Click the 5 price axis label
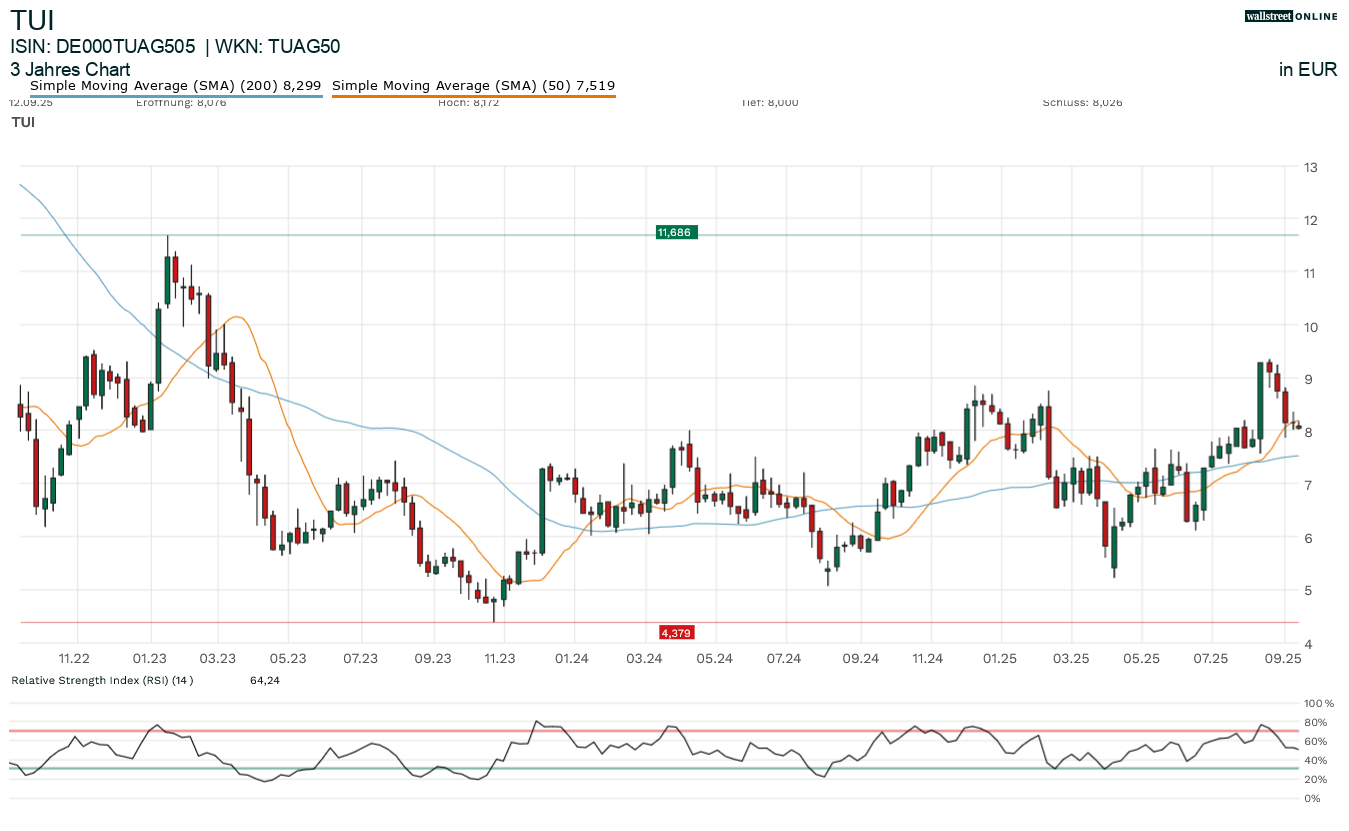This screenshot has width=1349, height=831. (1308, 591)
